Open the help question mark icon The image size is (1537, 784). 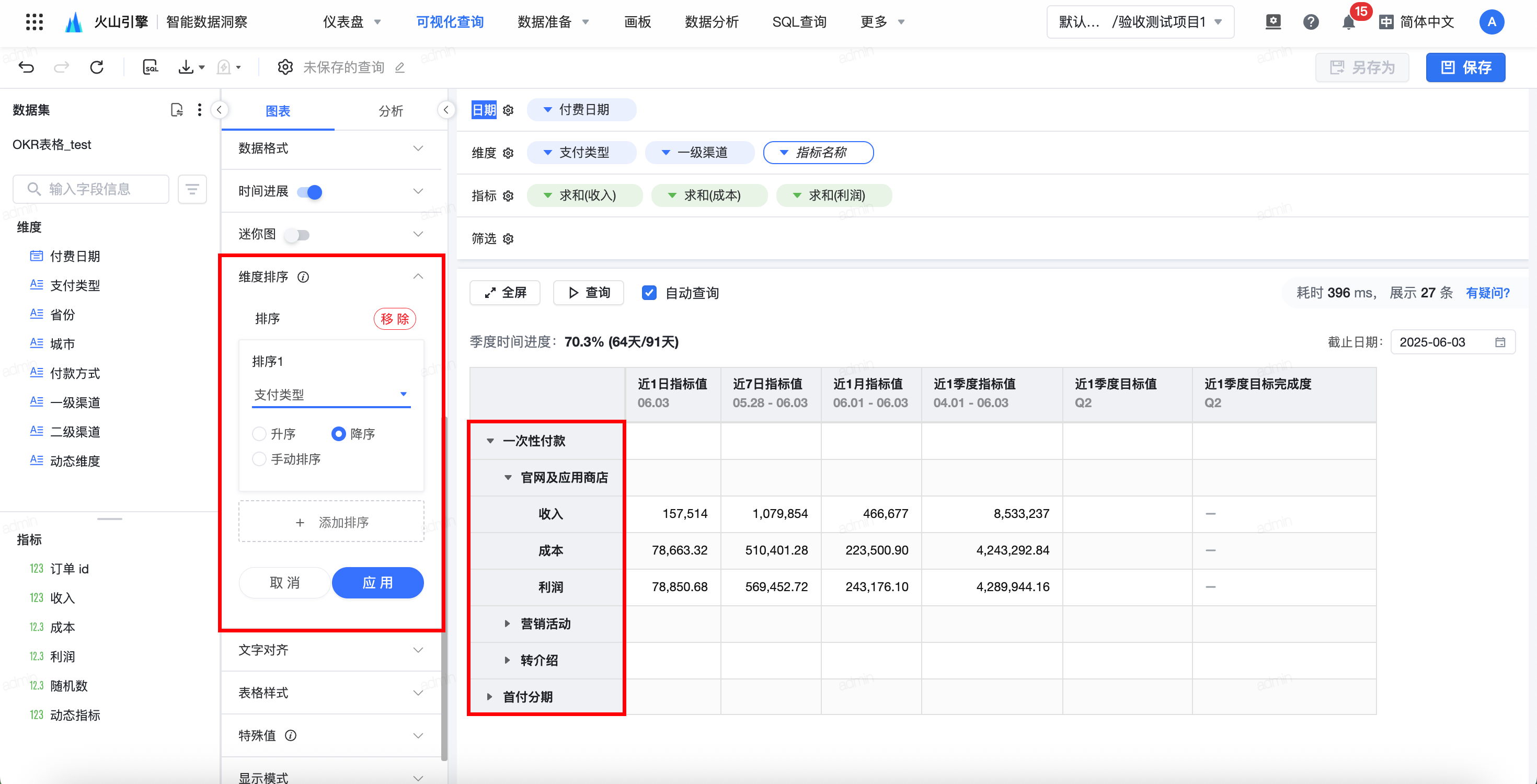[1311, 22]
